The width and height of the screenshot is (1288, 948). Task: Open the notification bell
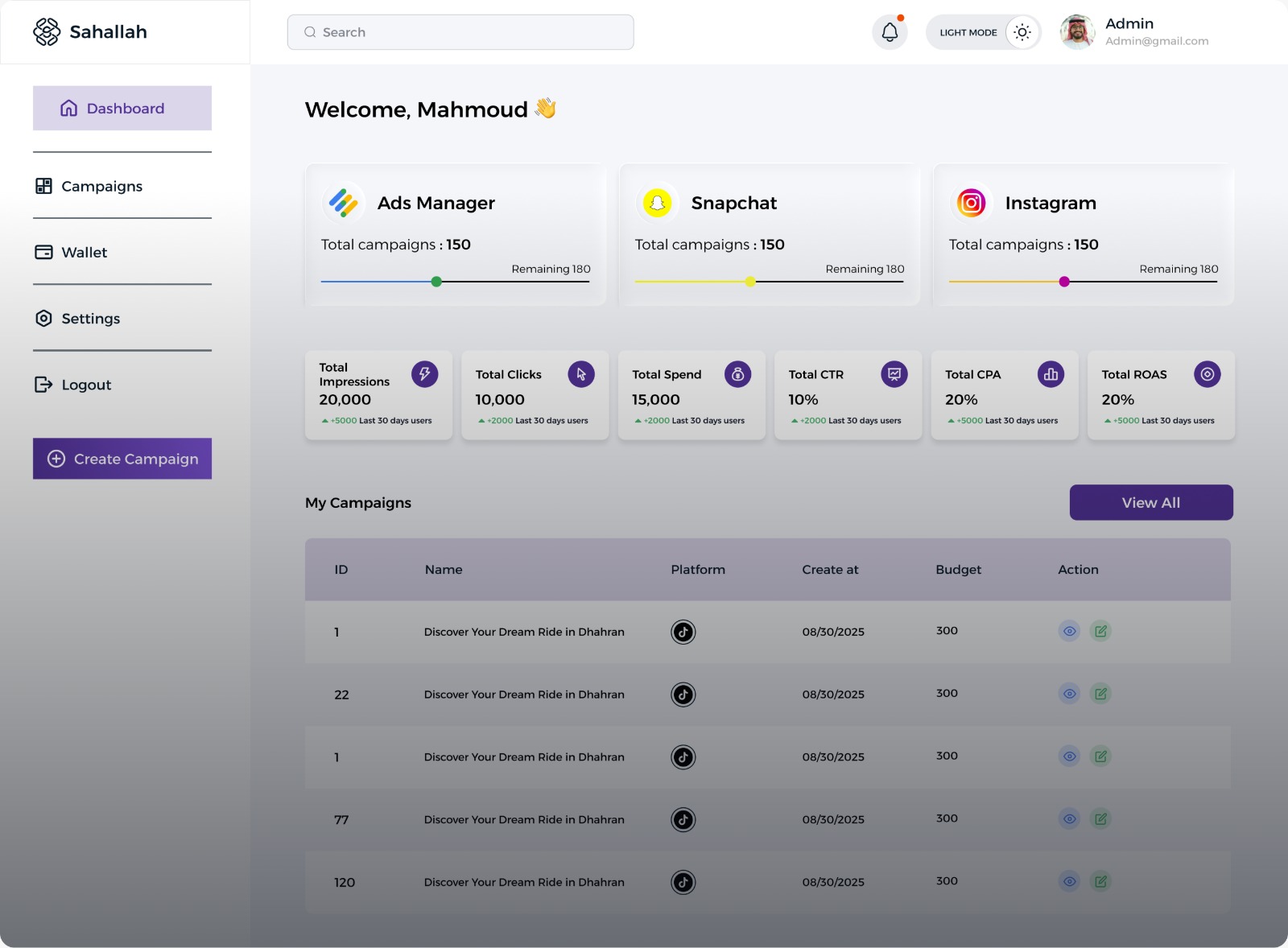point(890,31)
